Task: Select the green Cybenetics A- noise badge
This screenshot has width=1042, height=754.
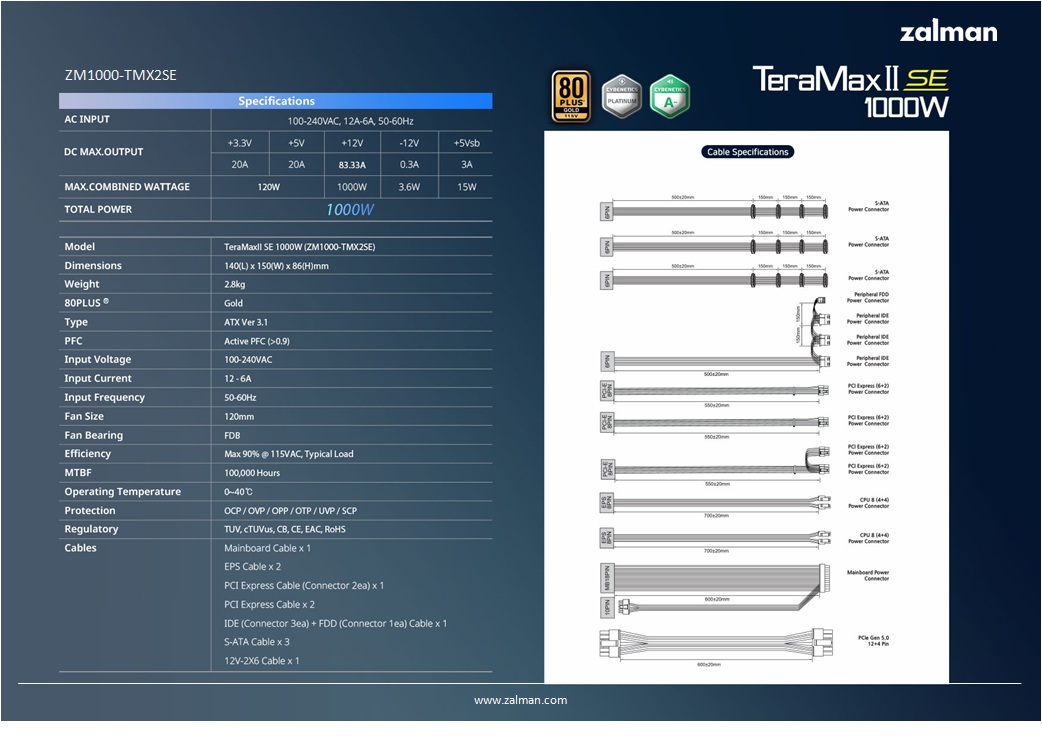Action: click(670, 96)
